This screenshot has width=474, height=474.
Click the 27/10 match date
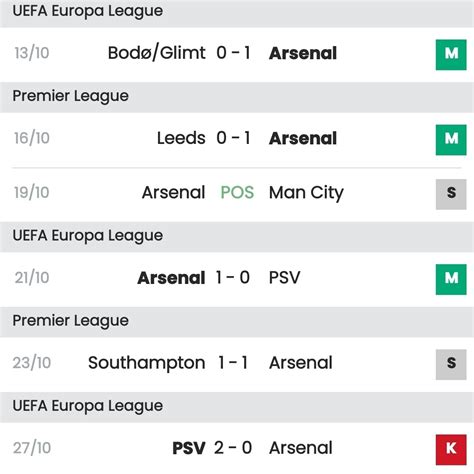[32, 448]
